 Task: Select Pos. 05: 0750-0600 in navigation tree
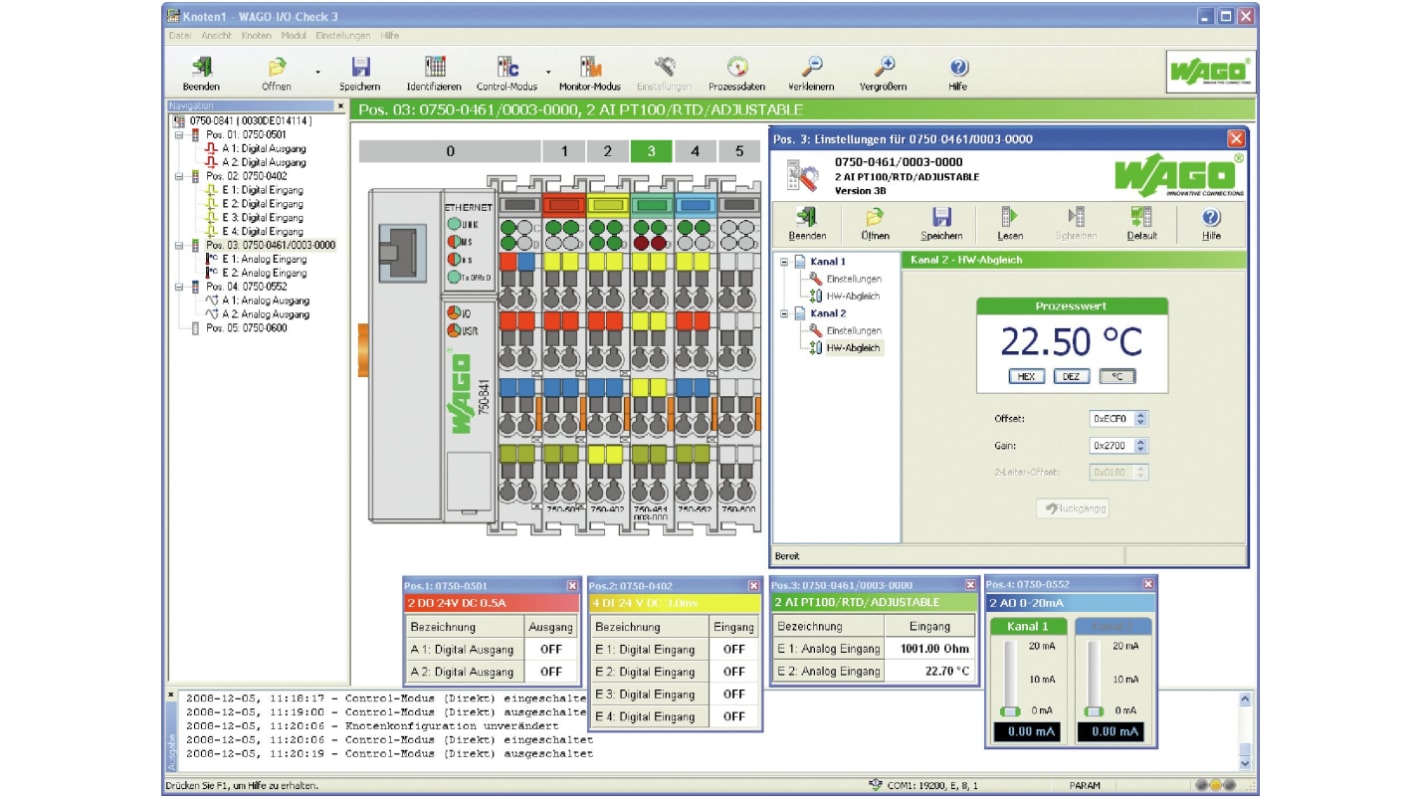pyautogui.click(x=246, y=328)
